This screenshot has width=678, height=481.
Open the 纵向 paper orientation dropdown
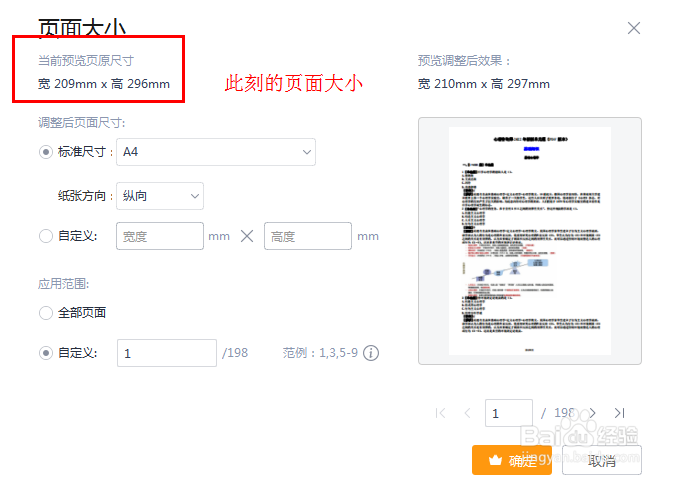pyautogui.click(x=160, y=196)
